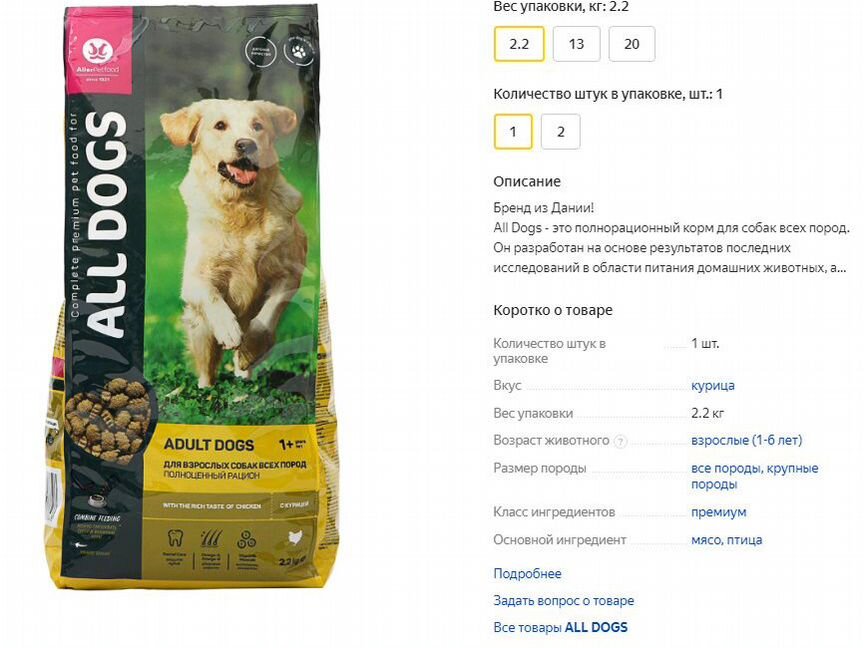Open the мясо, птица ingredient link
The image size is (864, 648).
726,540
